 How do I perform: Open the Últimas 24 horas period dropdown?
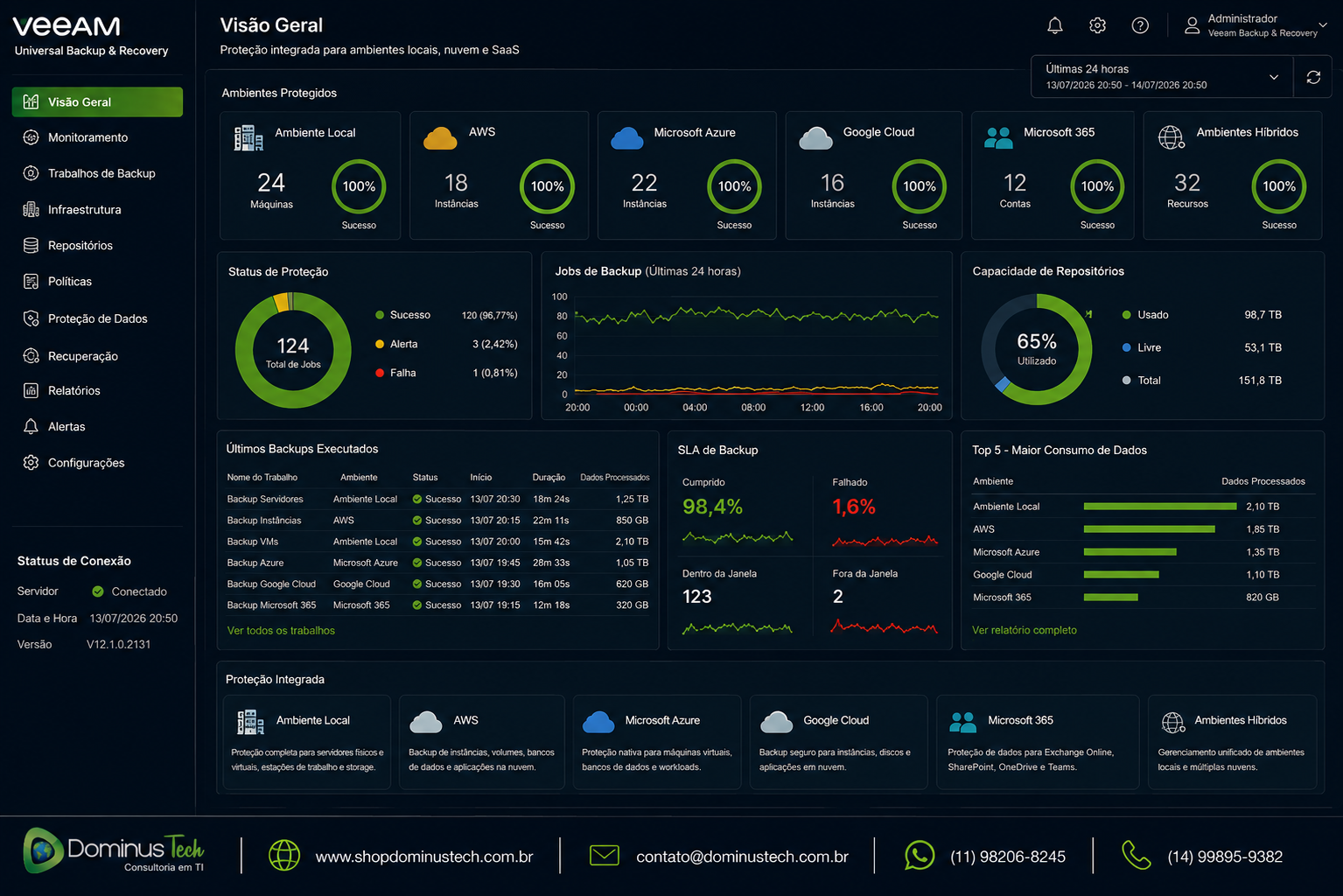(1160, 77)
